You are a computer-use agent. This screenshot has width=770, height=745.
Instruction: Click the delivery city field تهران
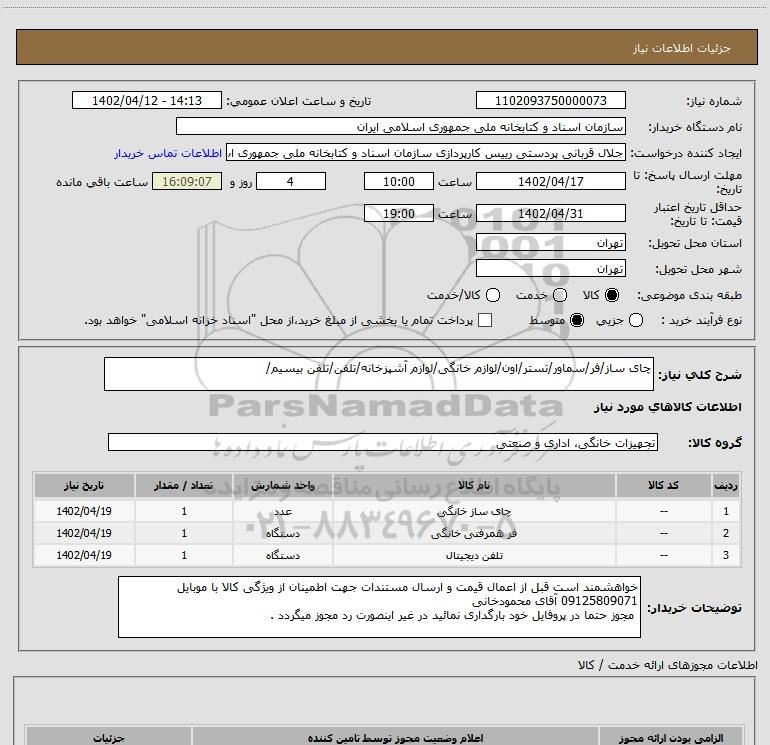pos(550,269)
